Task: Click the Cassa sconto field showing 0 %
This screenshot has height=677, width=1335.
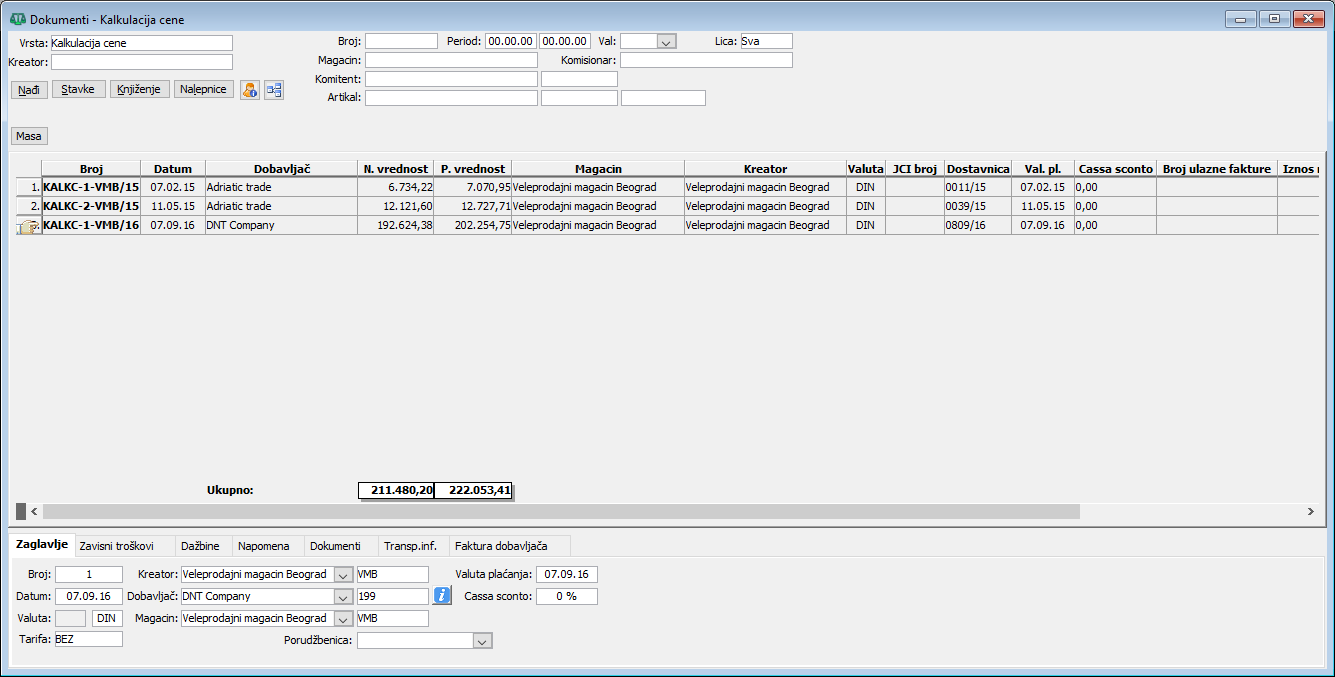Action: click(x=567, y=596)
